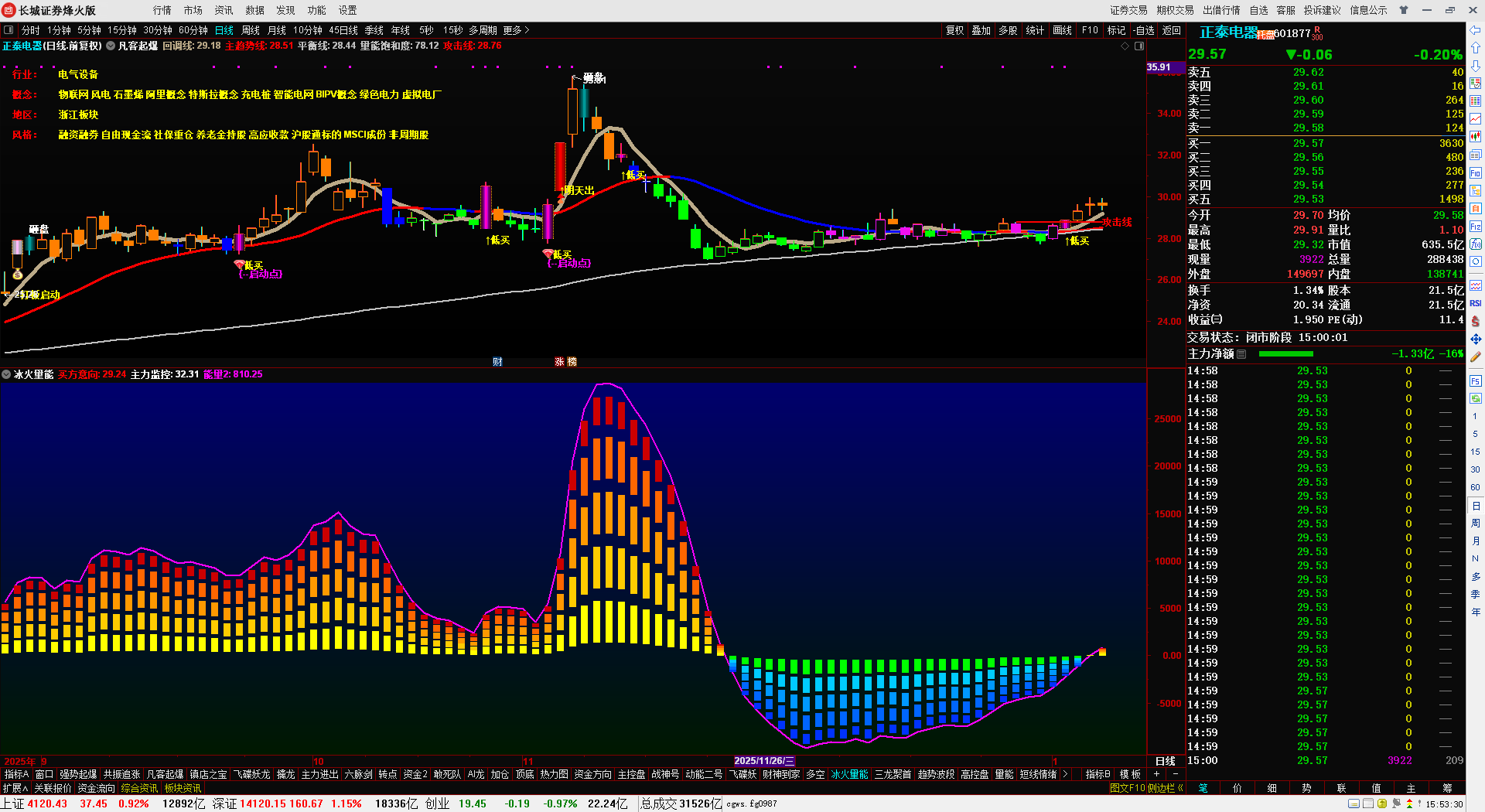
Task: Click the back arrow icon in right sidebar
Action: pyautogui.click(x=1476, y=30)
